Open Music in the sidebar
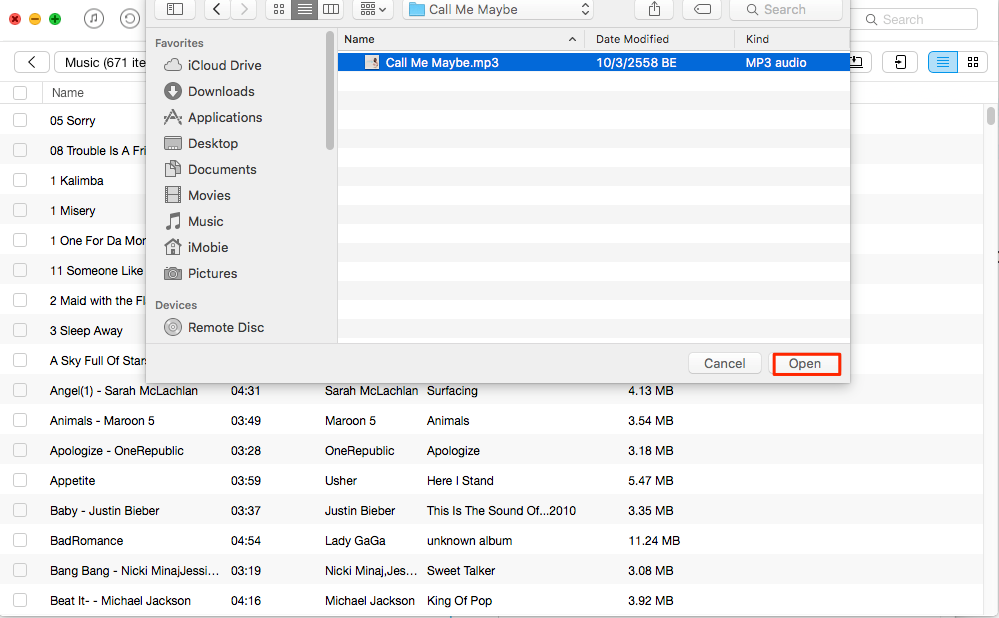 pyautogui.click(x=194, y=221)
